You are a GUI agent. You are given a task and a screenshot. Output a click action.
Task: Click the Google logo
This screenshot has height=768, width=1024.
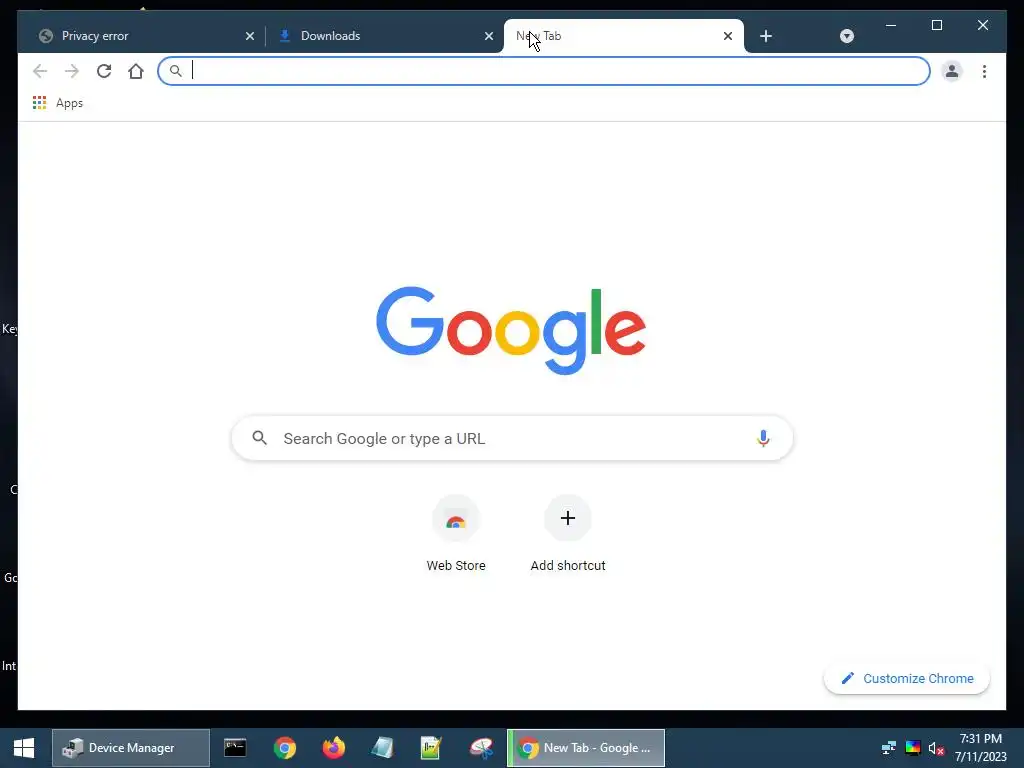point(511,330)
